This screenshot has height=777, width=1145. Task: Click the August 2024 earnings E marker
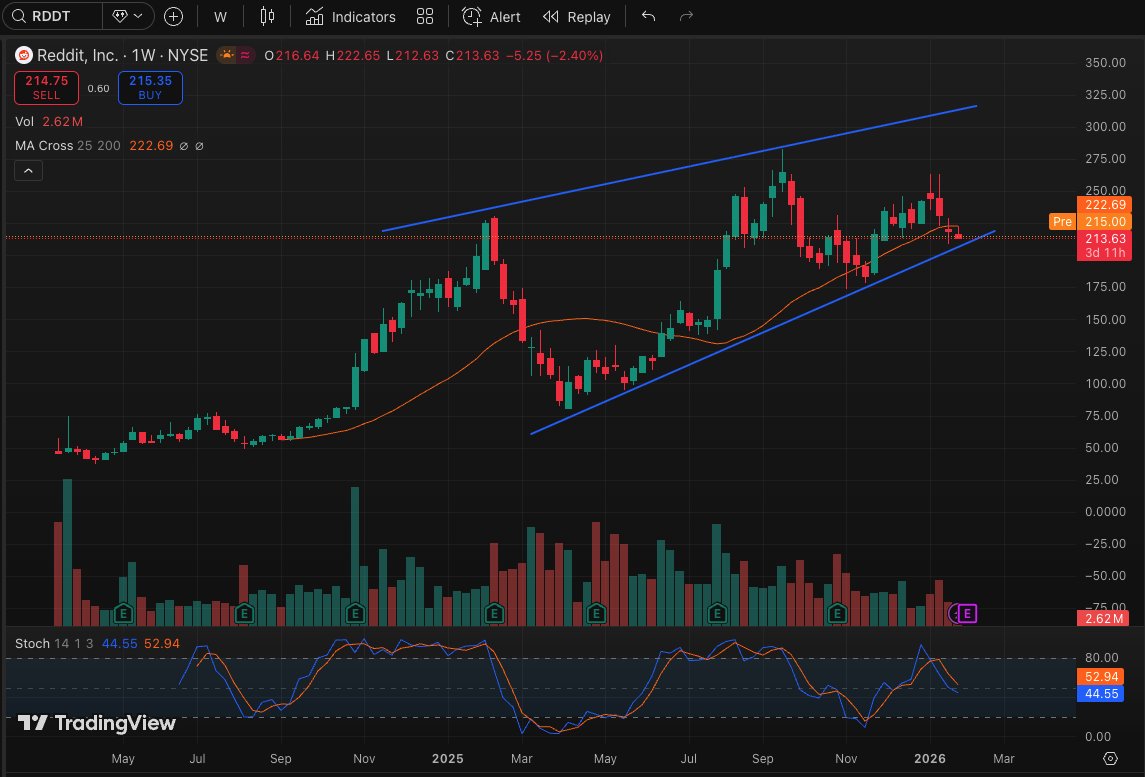point(245,613)
